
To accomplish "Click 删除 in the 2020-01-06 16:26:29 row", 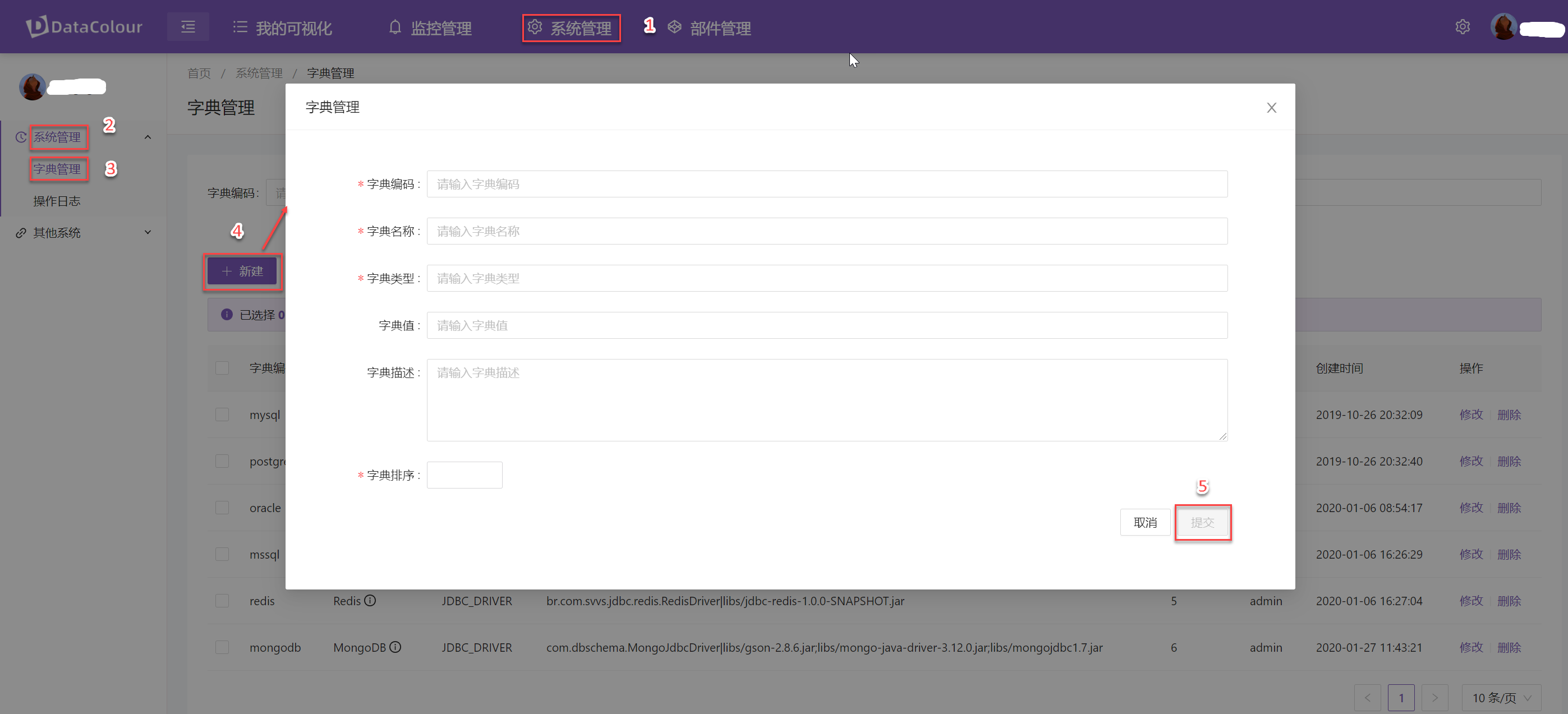I will [x=1509, y=554].
